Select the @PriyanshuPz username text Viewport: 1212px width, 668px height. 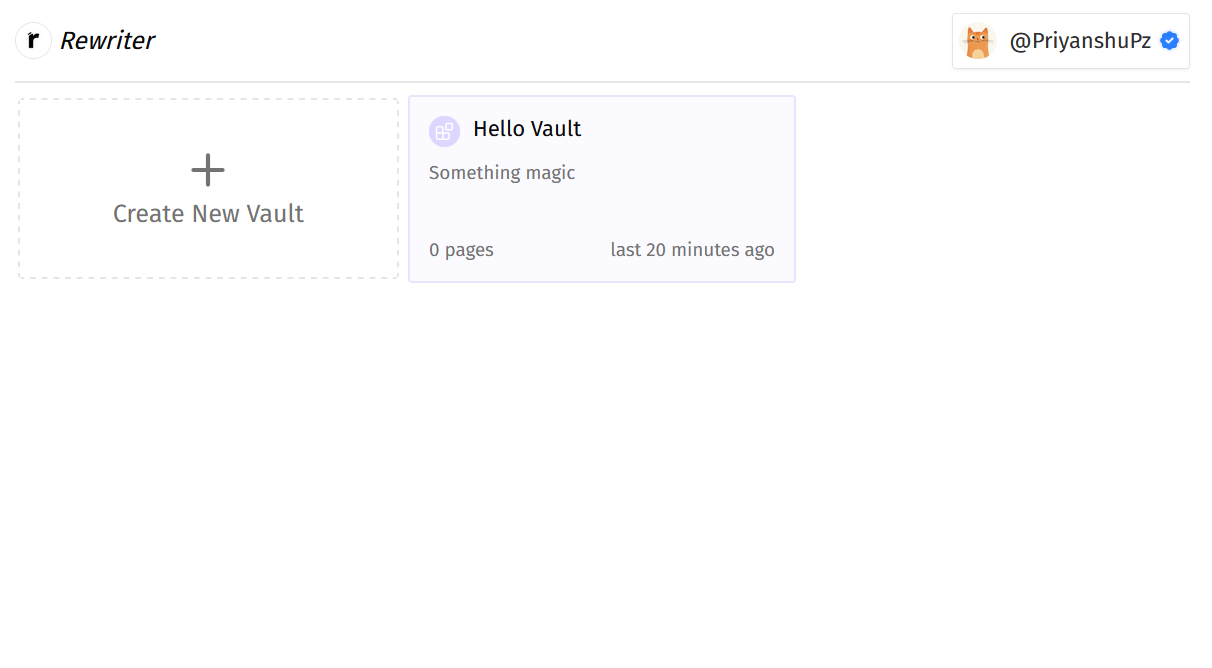point(1080,41)
